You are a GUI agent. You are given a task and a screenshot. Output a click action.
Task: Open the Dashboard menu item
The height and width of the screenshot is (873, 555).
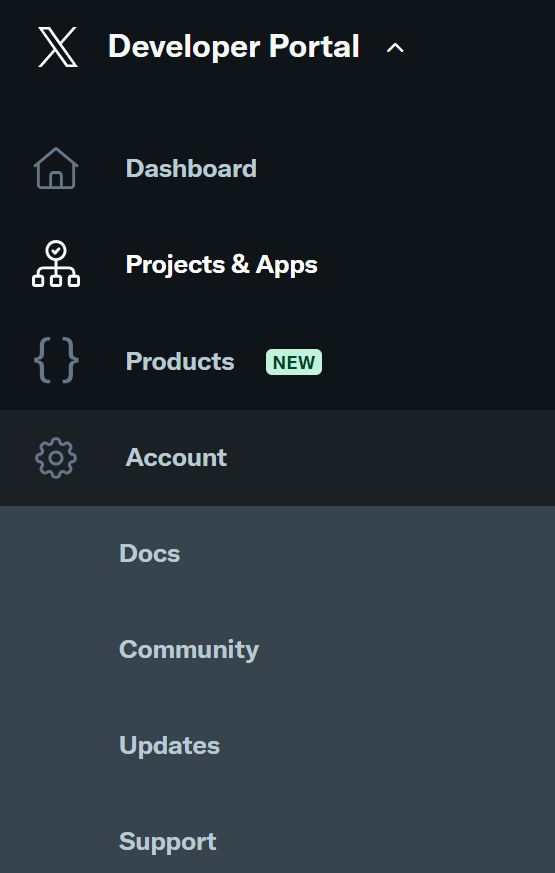[x=191, y=168]
